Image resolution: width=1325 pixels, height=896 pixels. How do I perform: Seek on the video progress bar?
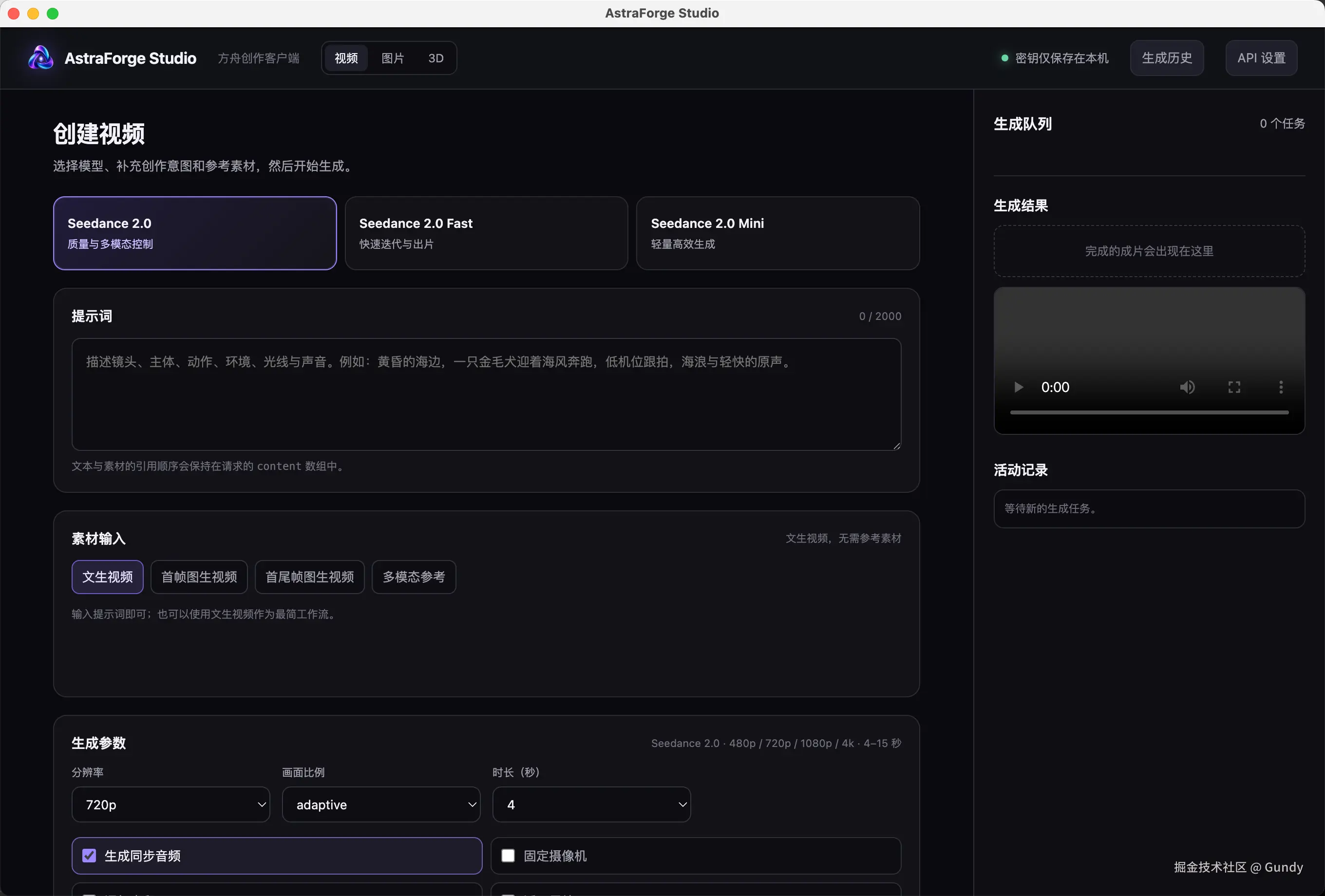(x=1149, y=412)
